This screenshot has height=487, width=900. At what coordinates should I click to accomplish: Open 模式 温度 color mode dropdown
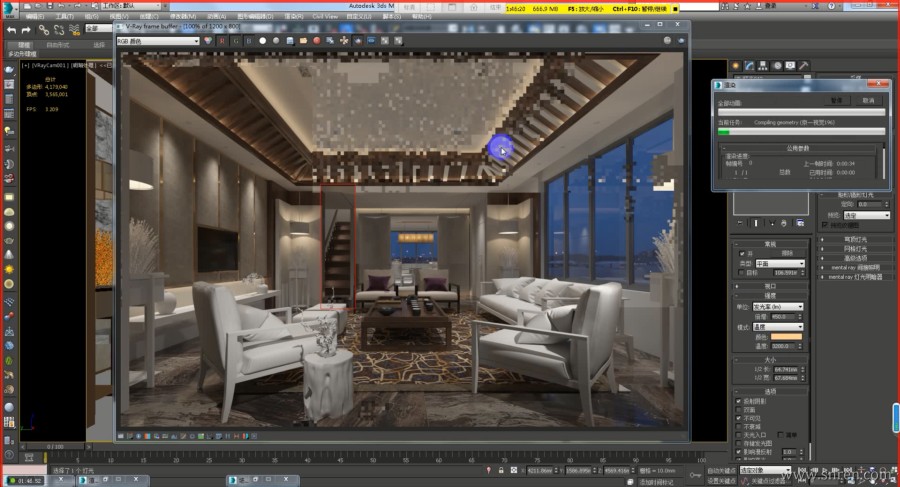pyautogui.click(x=778, y=327)
